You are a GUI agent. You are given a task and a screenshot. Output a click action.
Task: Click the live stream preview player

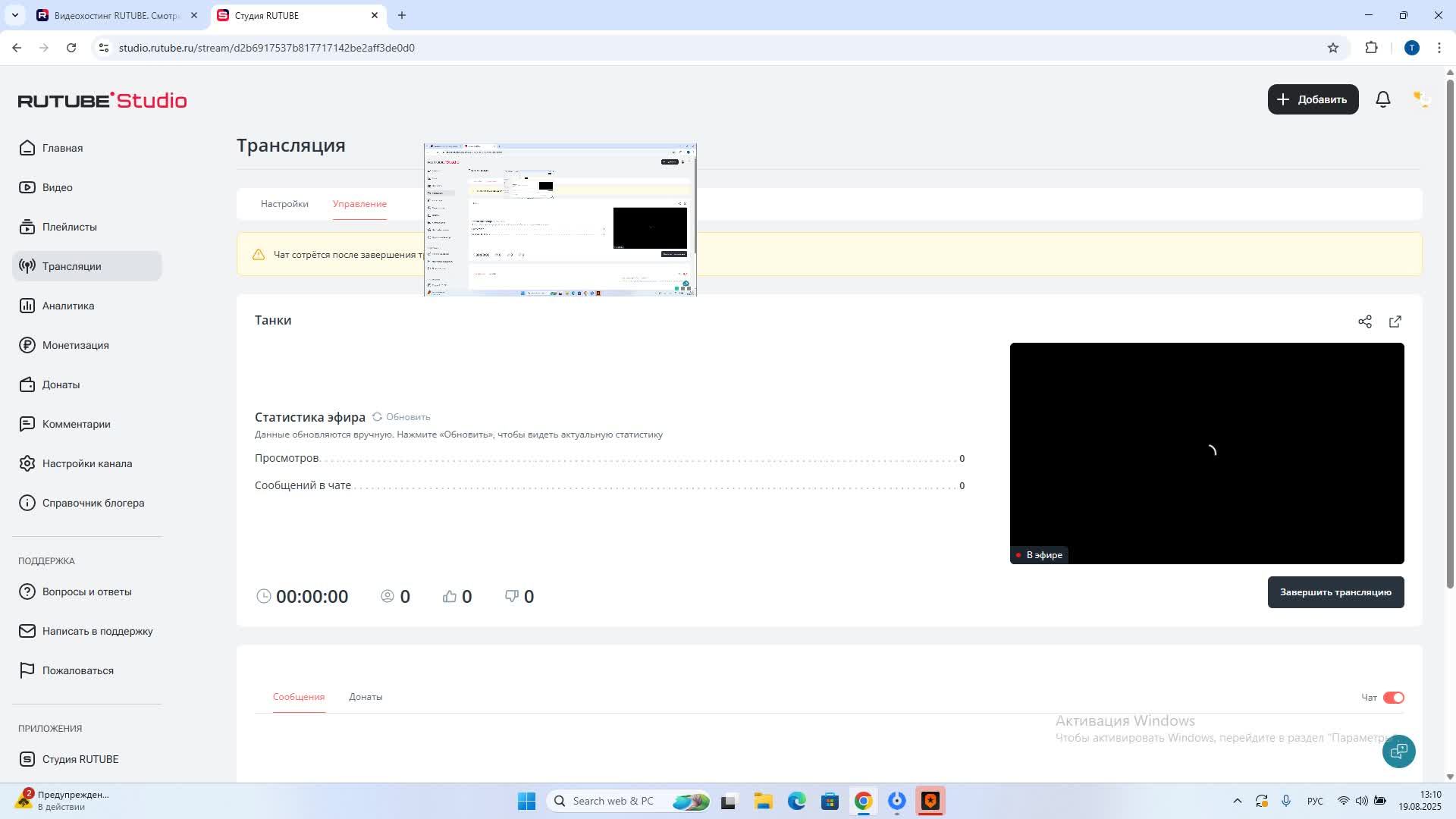coord(1206,453)
